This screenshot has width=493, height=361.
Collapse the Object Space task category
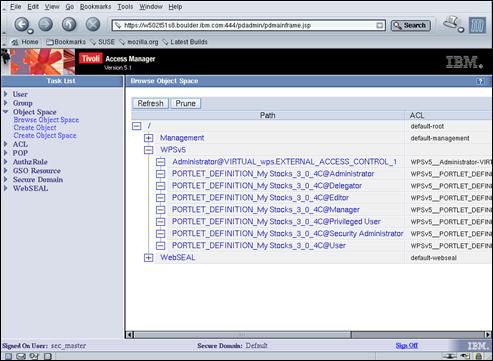6,112
